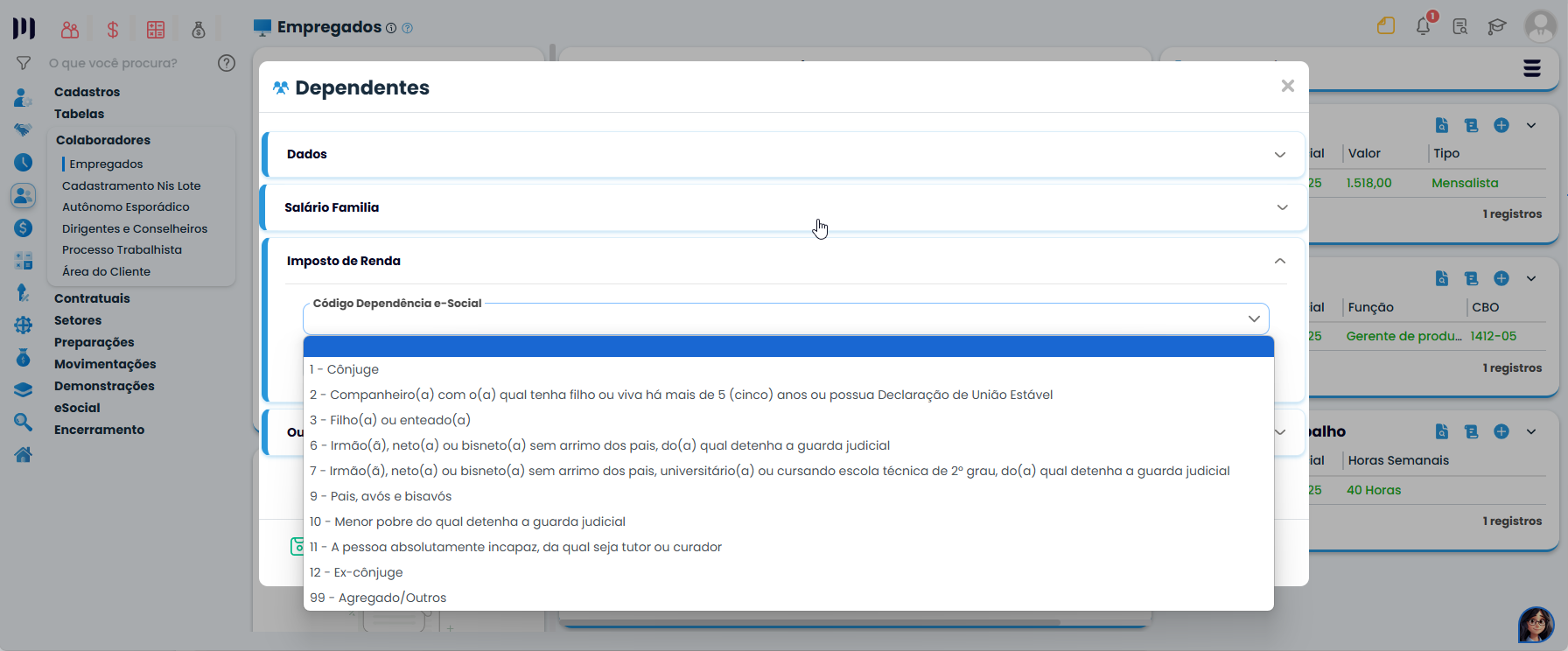Expand Contratuais menu group
This screenshot has height=651, width=1568.
click(x=92, y=298)
